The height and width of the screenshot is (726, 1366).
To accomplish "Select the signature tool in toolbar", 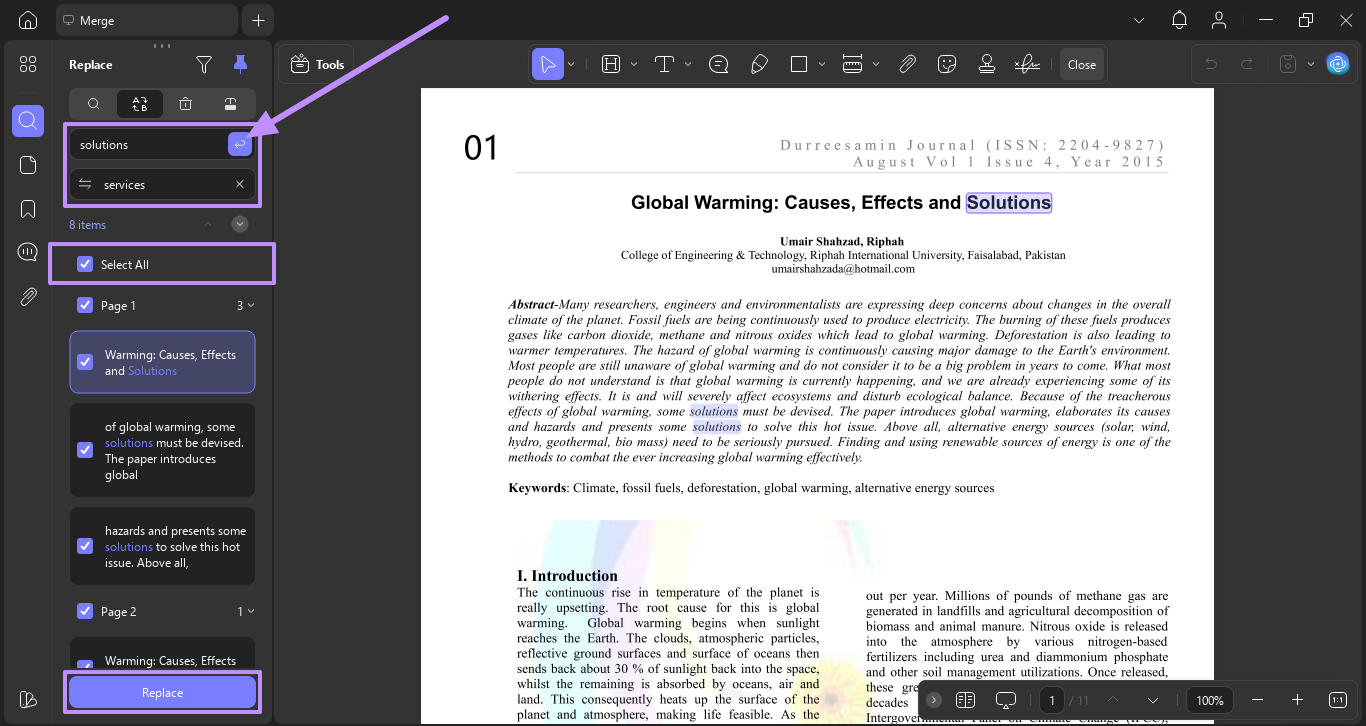I will (x=1026, y=64).
